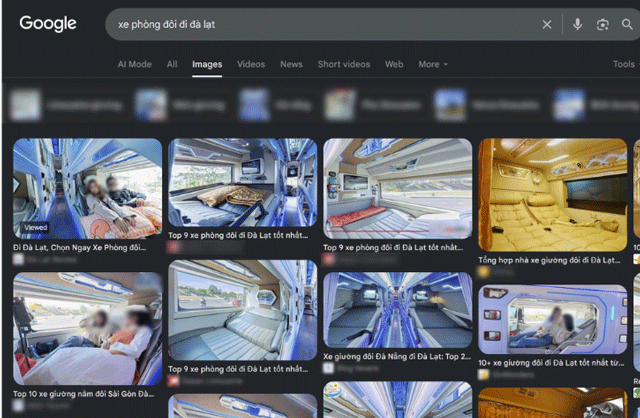640x418 pixels.
Task: Open the link 'Top 10 xe giường nằm đôi Sài Gòn Đà'
Action: (83, 394)
